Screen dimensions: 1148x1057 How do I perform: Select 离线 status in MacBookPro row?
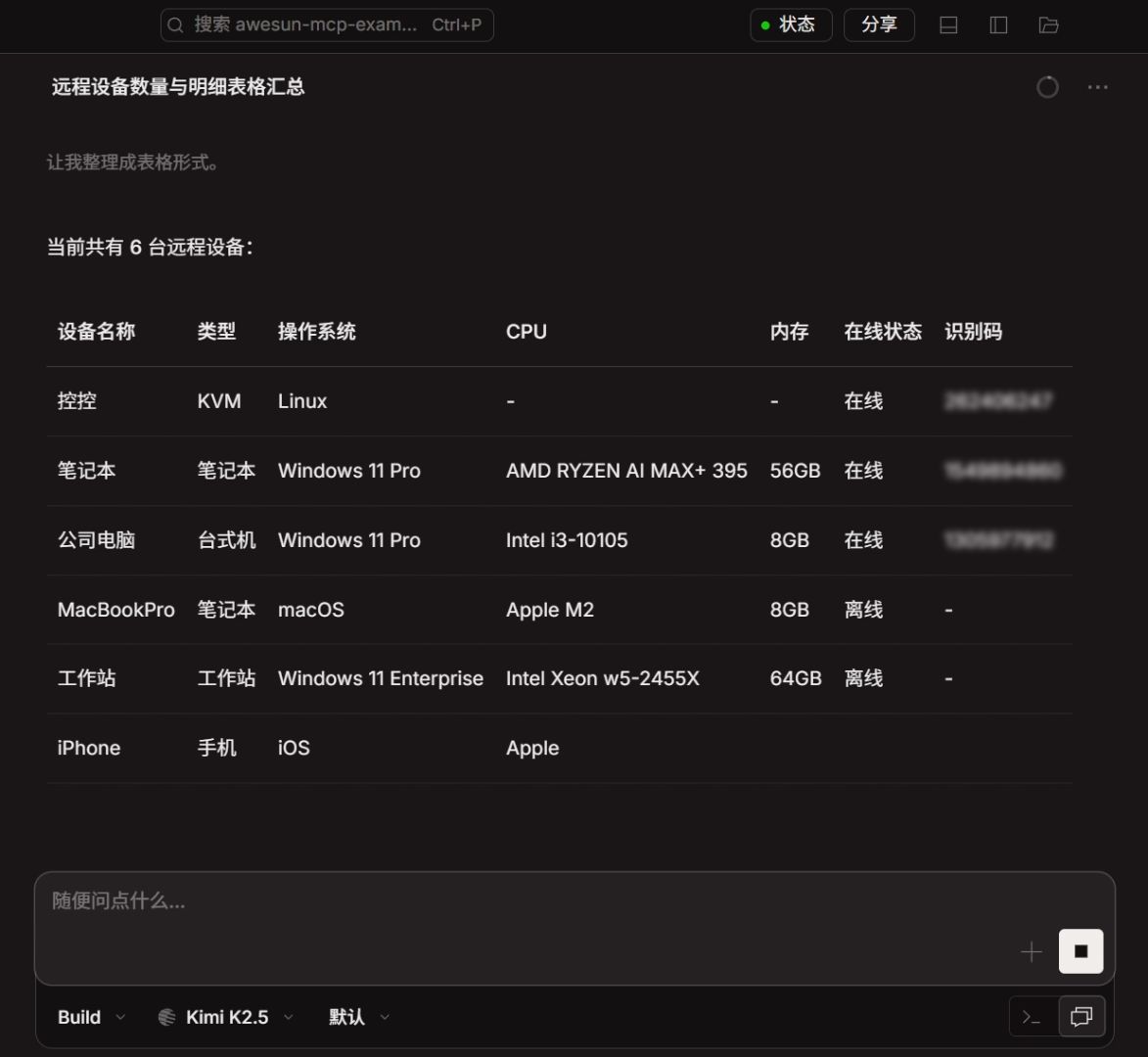863,610
